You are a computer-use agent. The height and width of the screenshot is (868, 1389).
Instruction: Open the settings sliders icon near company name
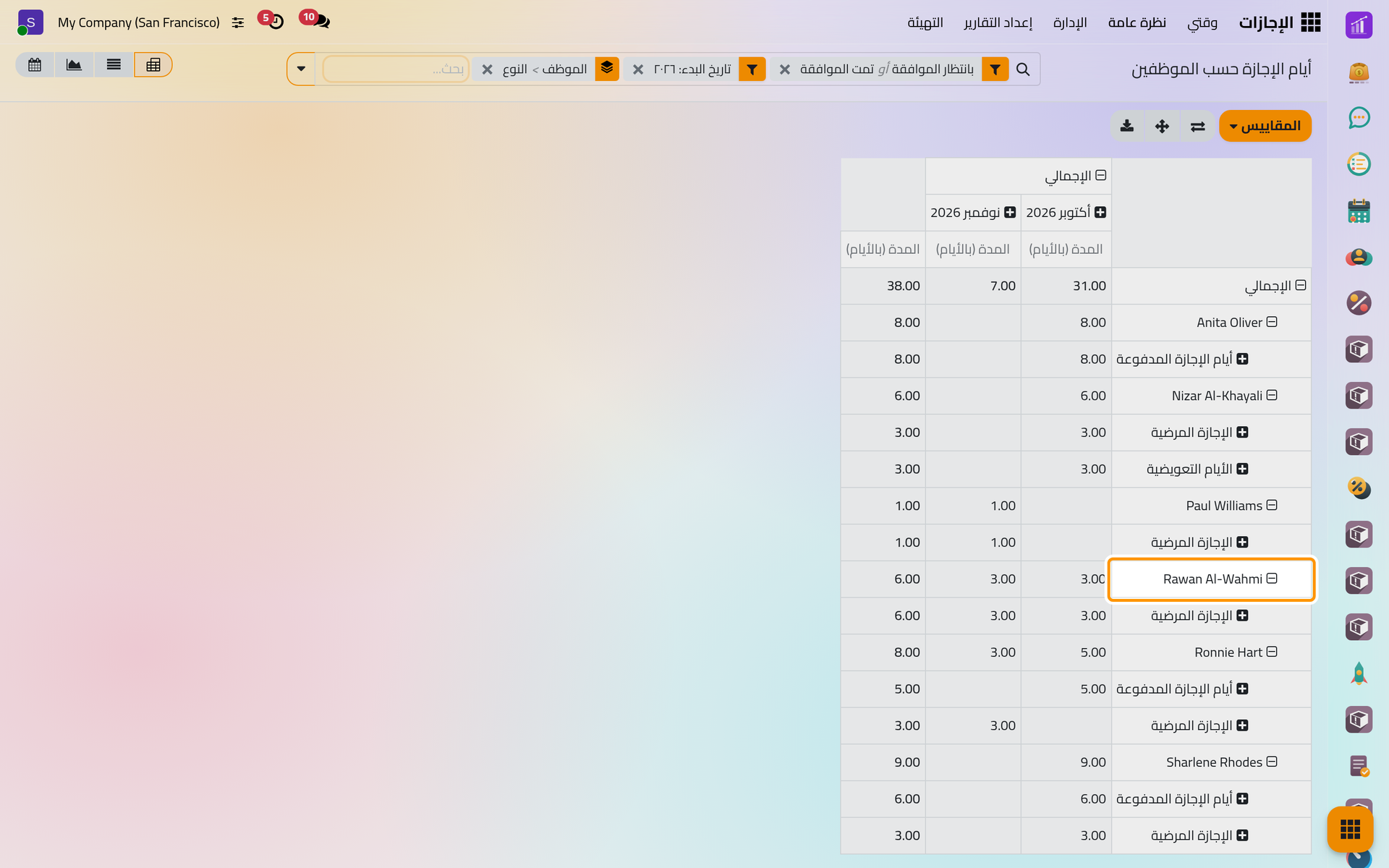click(238, 23)
